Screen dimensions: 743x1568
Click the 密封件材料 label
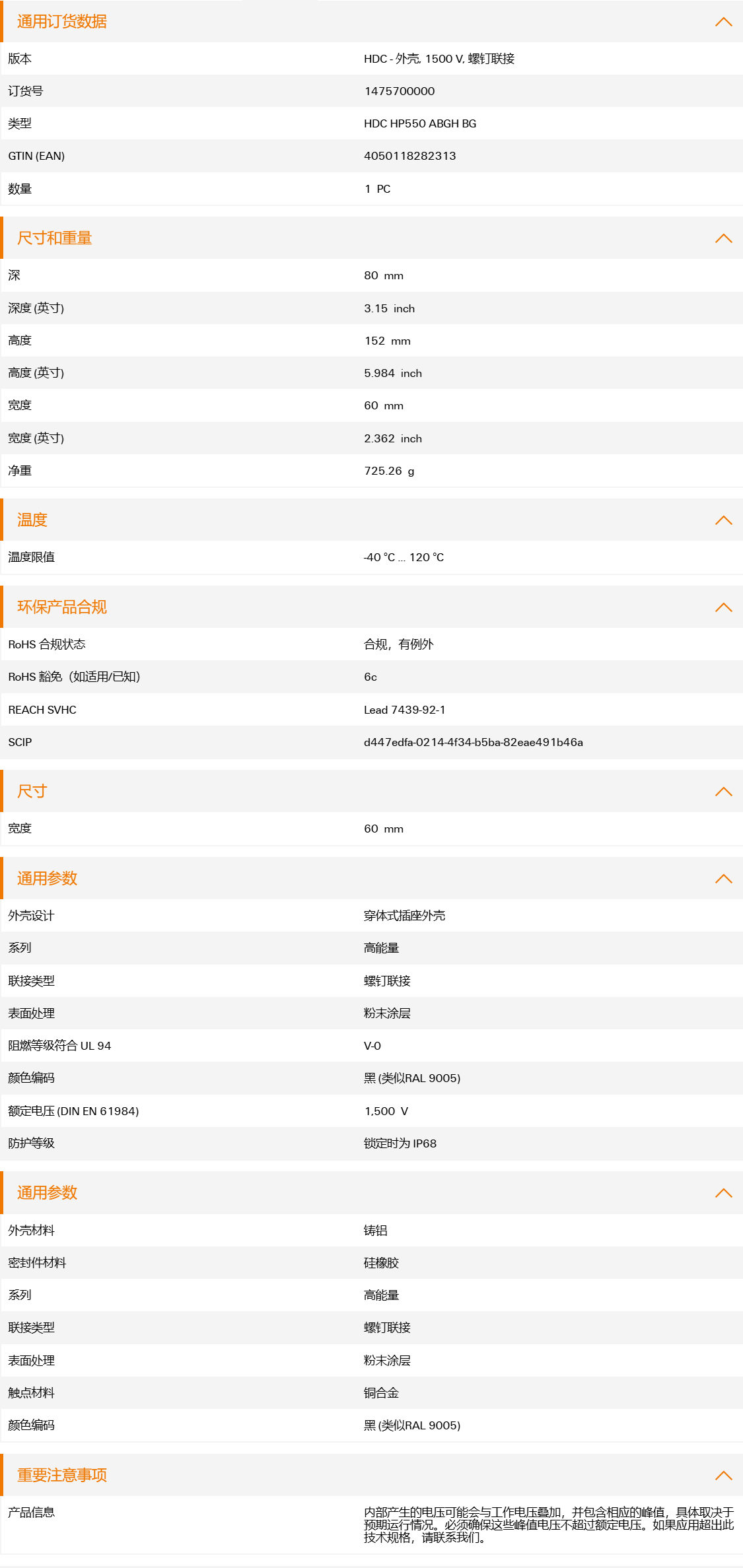point(37,1263)
